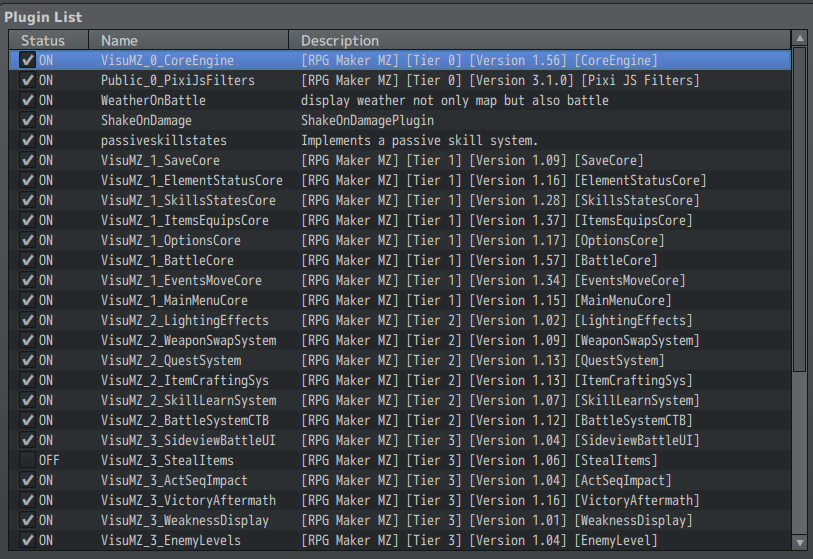Click the [Version 1.13] [QuestSystem] description
This screenshot has height=559, width=813.
(x=482, y=360)
